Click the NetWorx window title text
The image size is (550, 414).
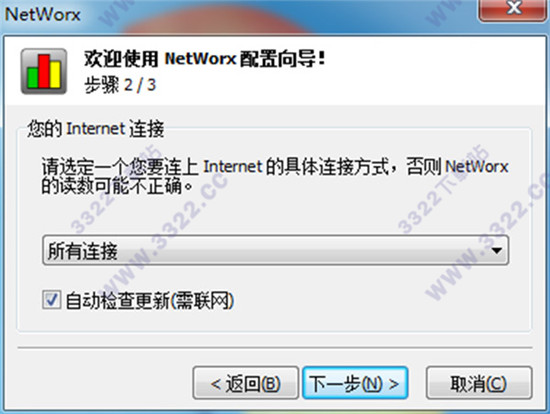click(42, 14)
